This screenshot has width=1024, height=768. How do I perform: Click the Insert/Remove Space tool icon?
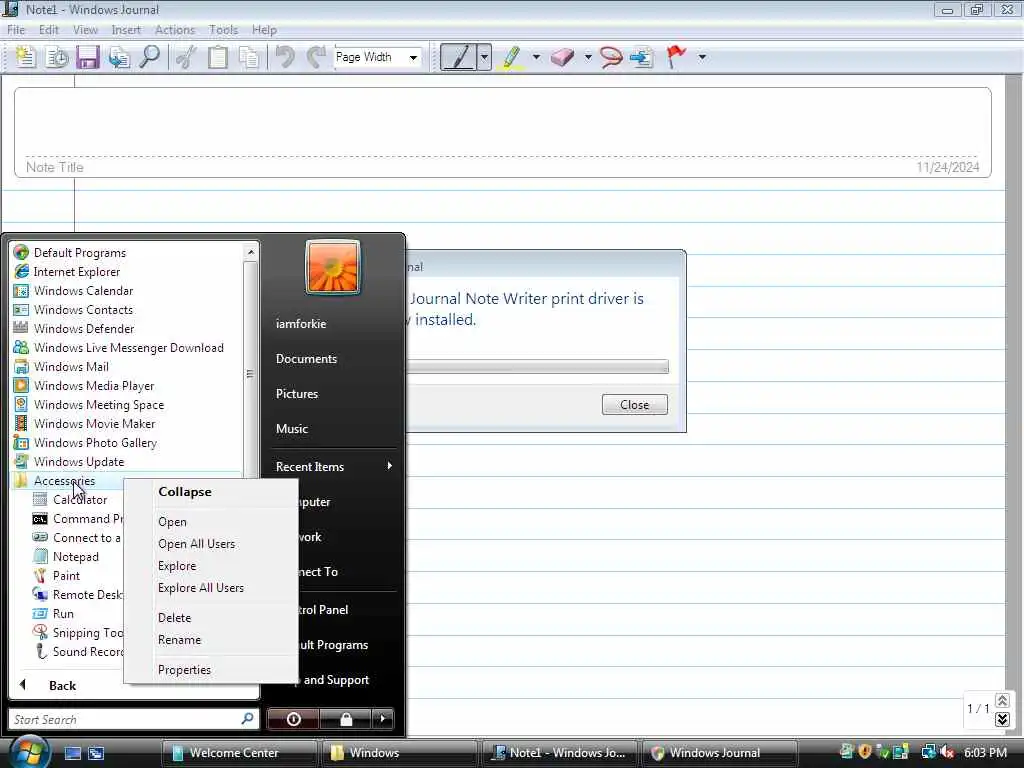point(642,57)
